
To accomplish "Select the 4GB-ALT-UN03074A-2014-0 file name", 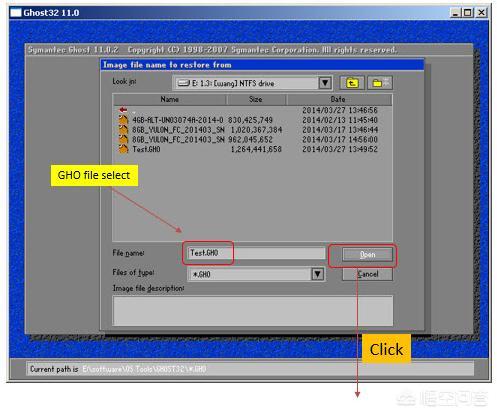I will click(x=178, y=120).
